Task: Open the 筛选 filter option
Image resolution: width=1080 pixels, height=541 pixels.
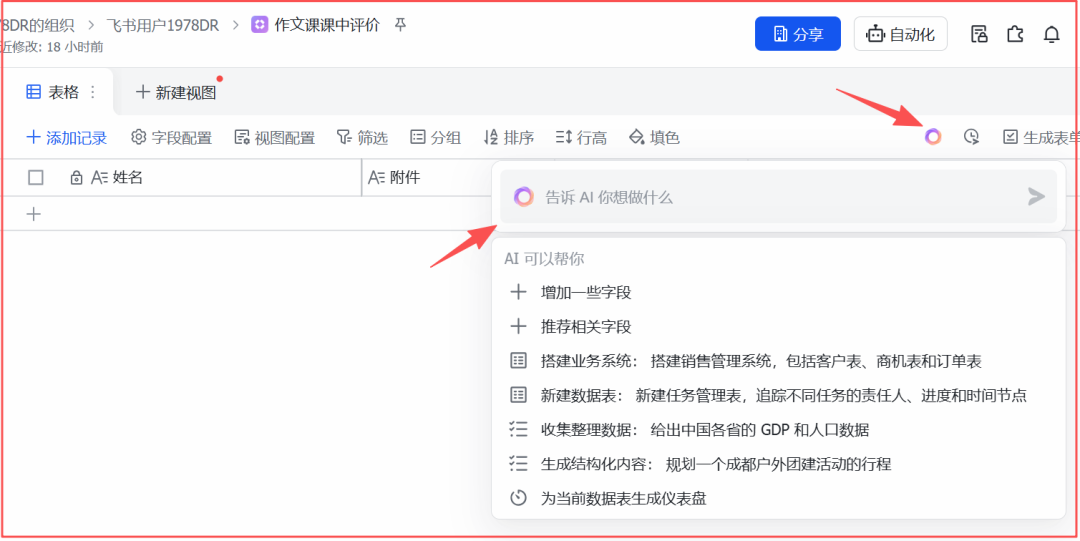Action: click(362, 138)
